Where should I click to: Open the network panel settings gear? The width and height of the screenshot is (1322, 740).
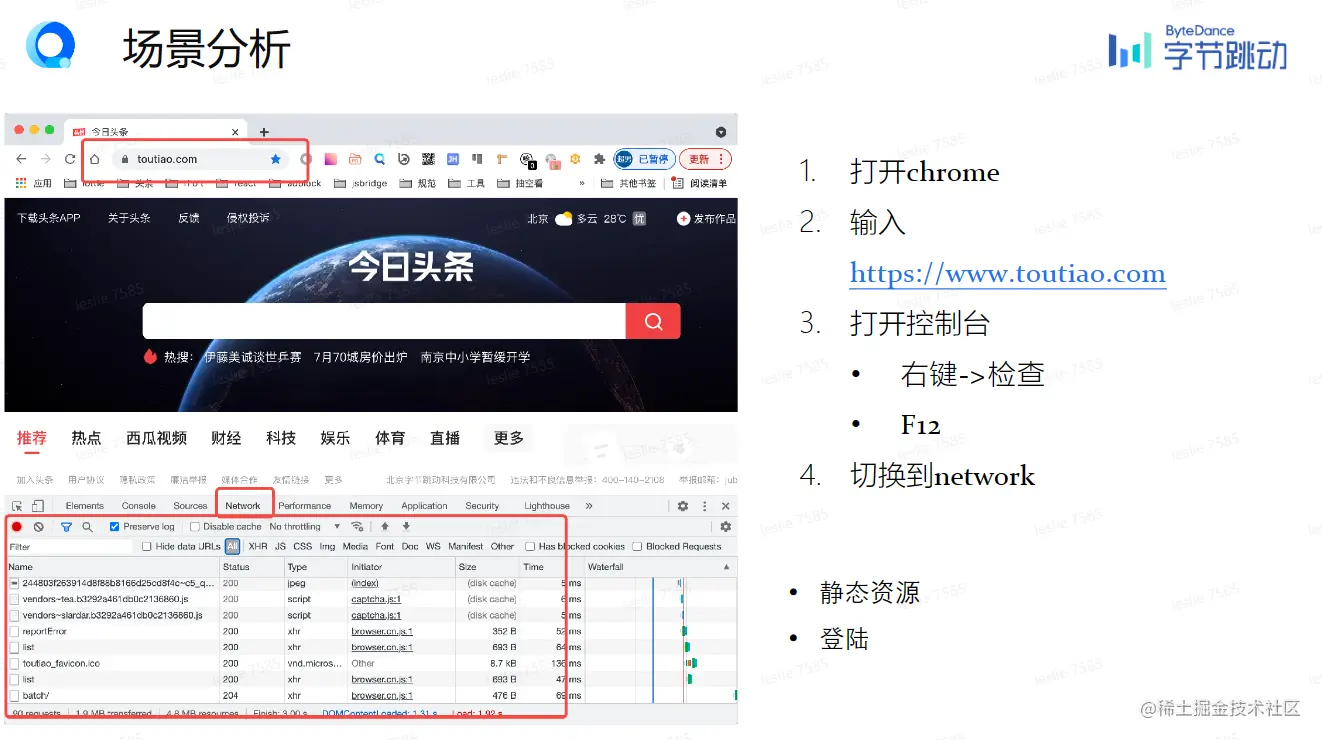coord(725,527)
